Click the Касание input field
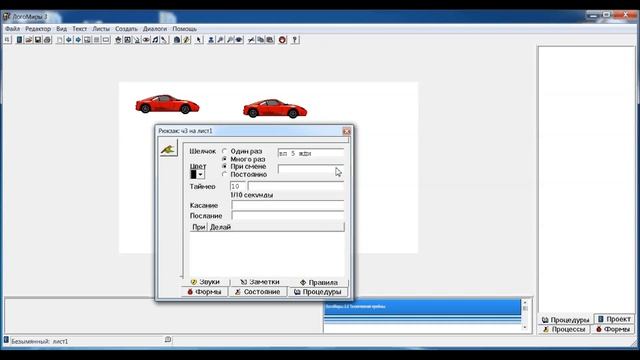The width and height of the screenshot is (640, 360). coord(288,205)
